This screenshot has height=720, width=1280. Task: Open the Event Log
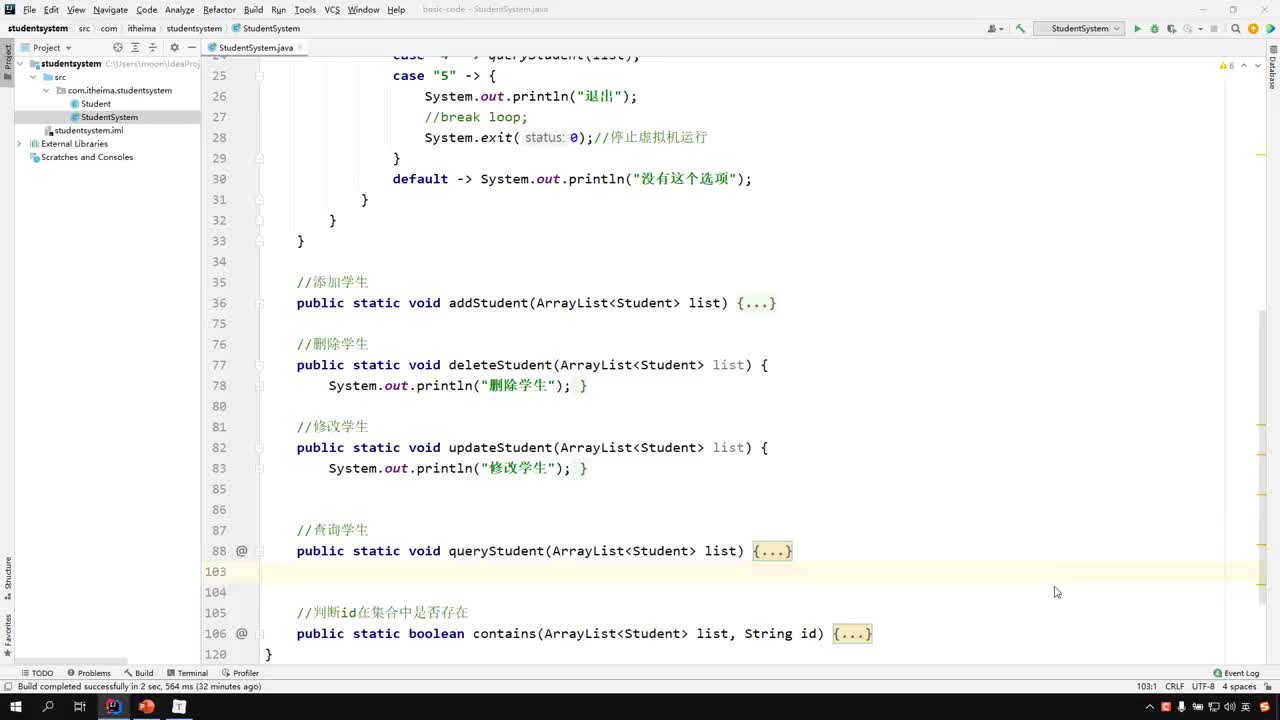pos(1236,673)
